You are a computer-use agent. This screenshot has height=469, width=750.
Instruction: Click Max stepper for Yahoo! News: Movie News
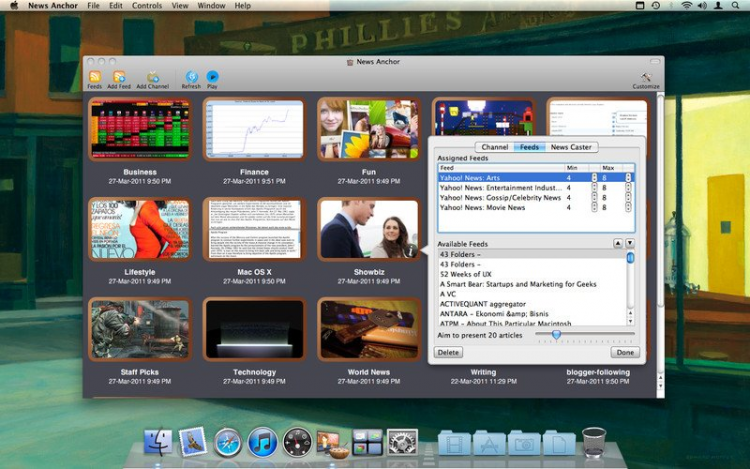click(629, 208)
